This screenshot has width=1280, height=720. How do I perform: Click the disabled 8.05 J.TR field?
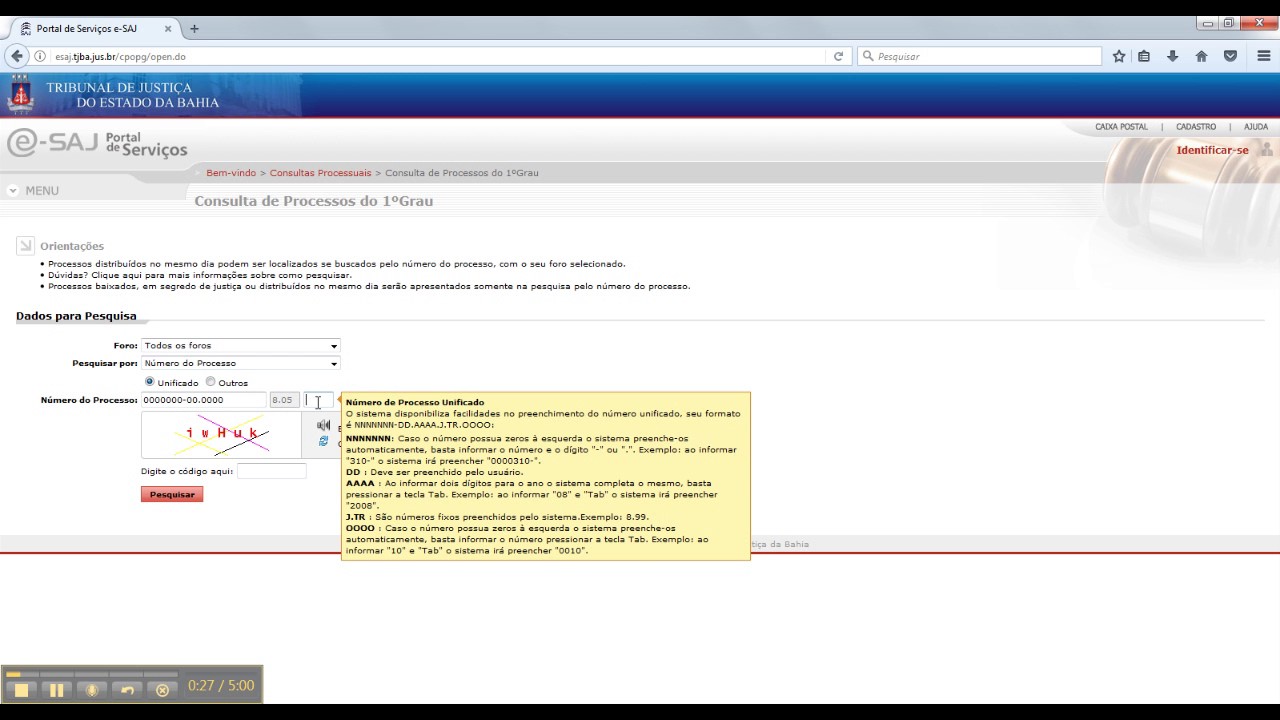click(x=284, y=400)
